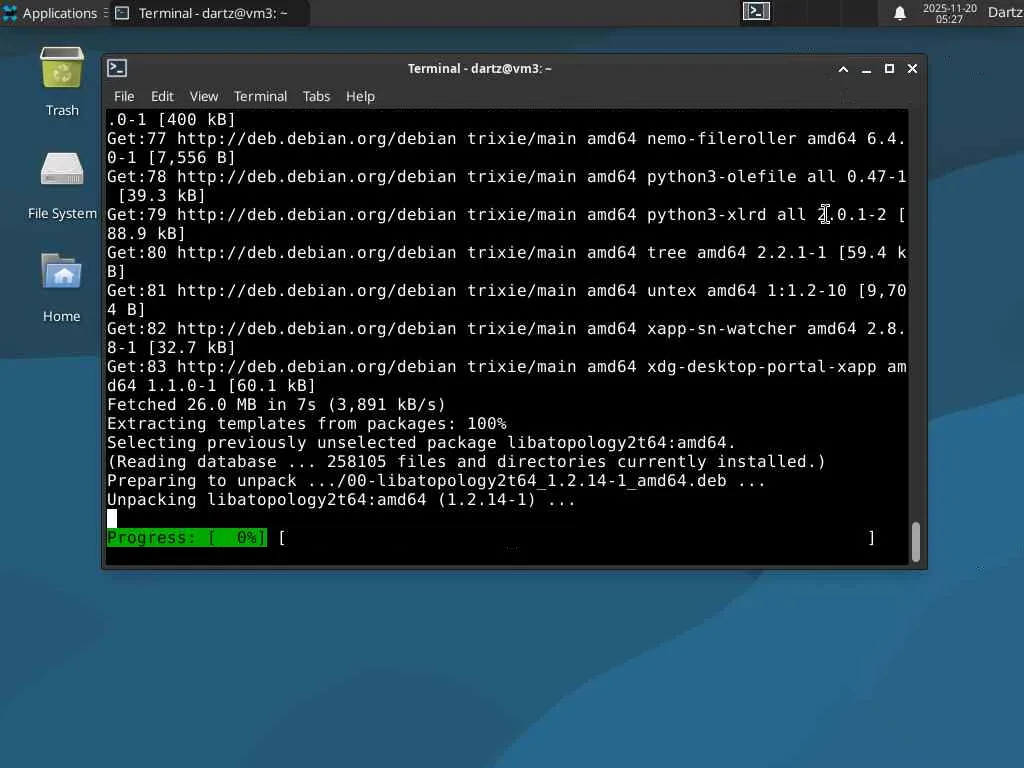Viewport: 1024px width, 768px height.
Task: Click the 'Preparing to unpack' line
Action: [x=436, y=480]
